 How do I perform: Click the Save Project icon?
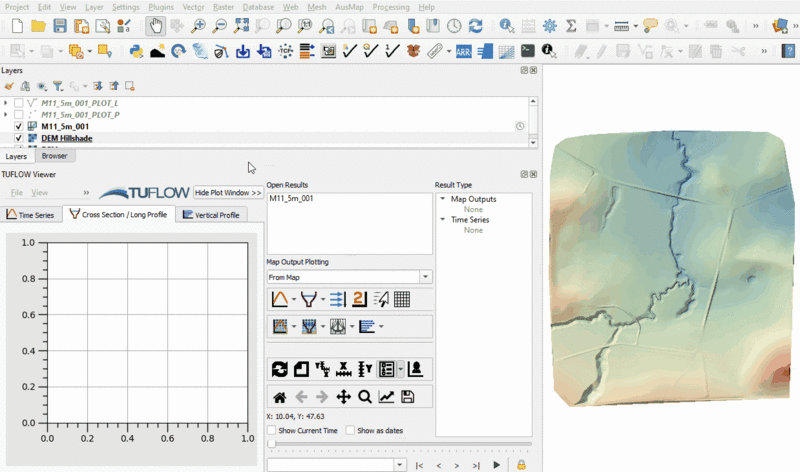[x=60, y=25]
